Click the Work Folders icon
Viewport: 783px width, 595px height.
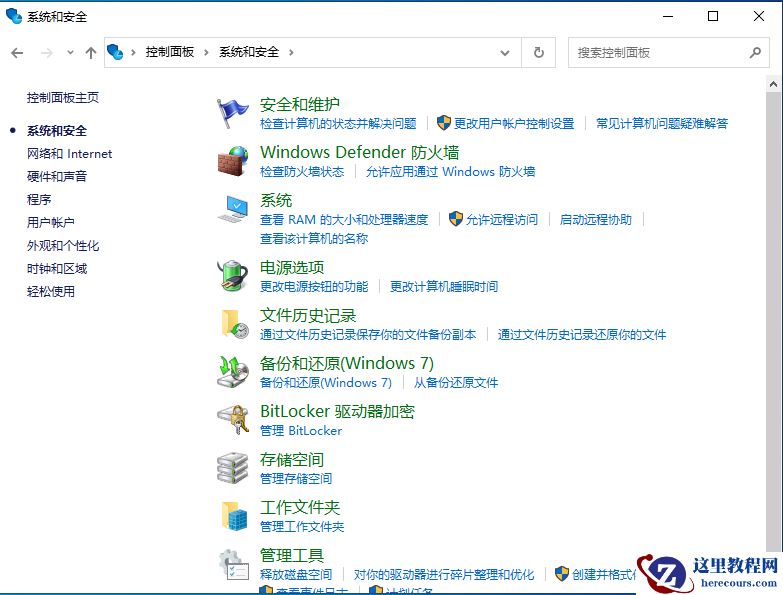tap(234, 516)
